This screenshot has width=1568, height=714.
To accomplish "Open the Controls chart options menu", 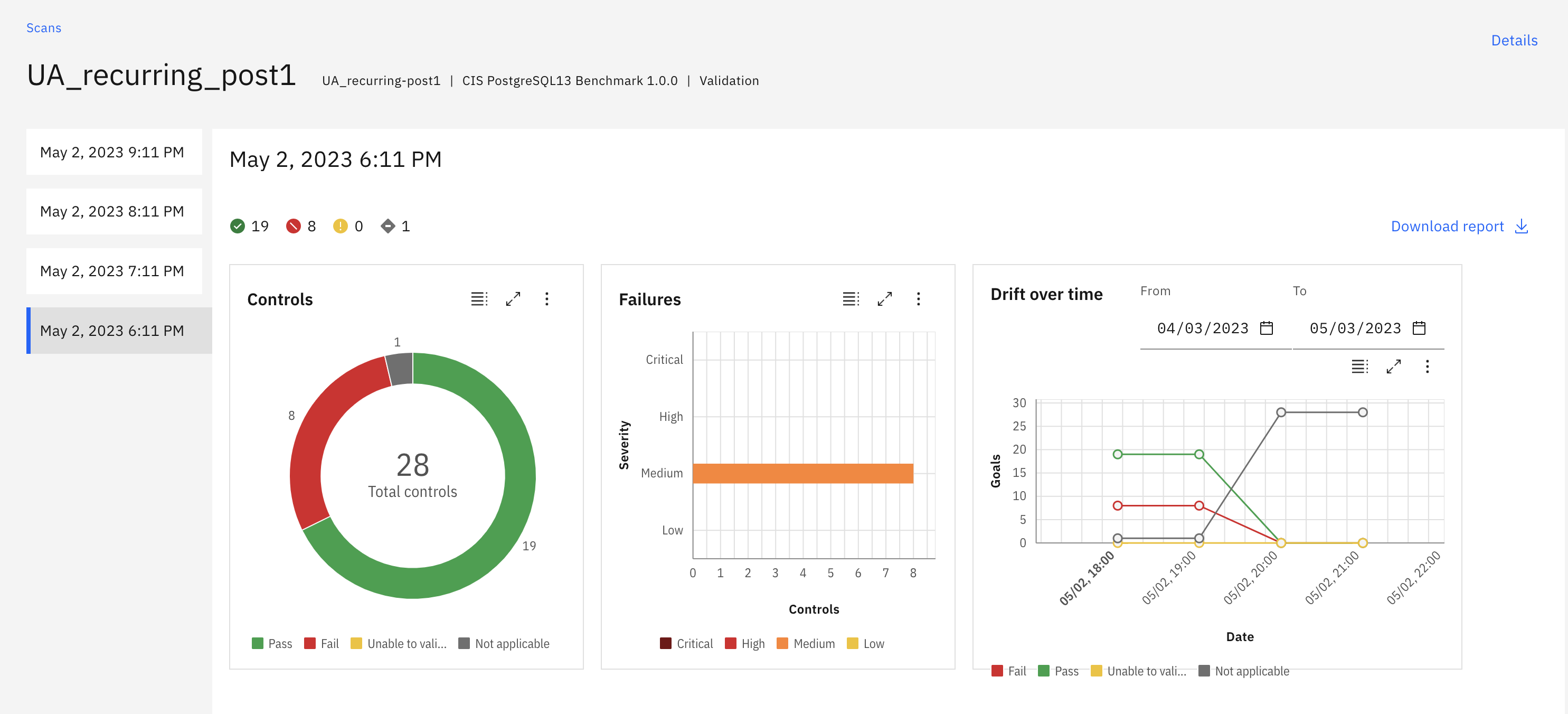I will (x=547, y=299).
